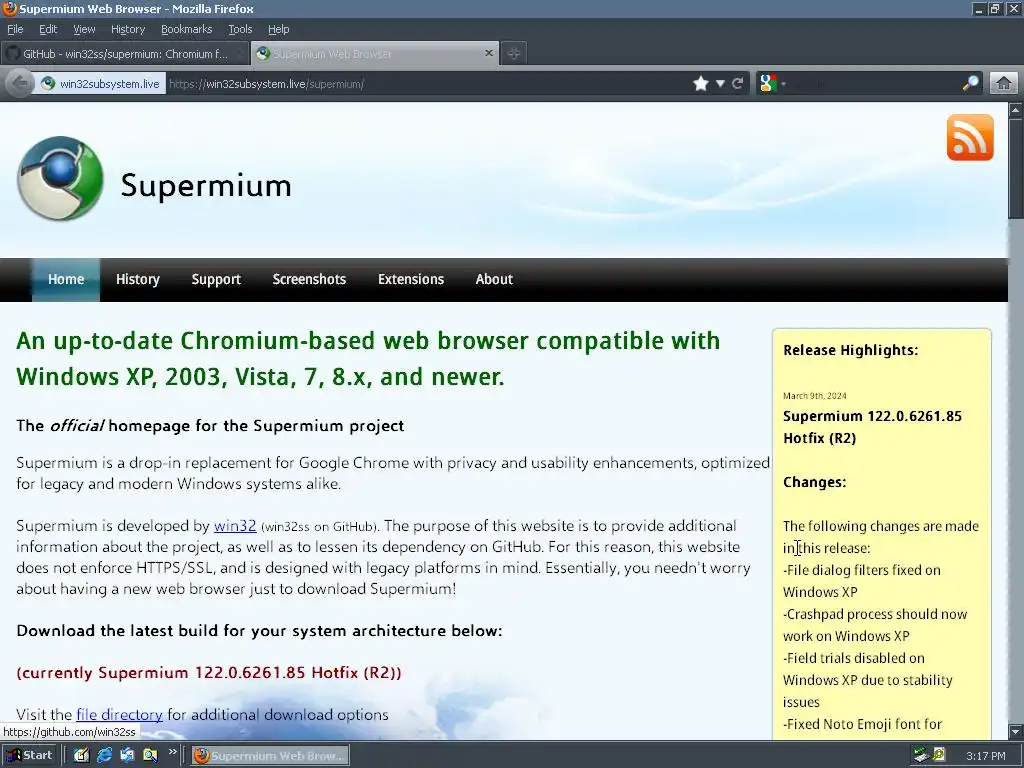Click the 3:17 PM clock

click(x=985, y=756)
